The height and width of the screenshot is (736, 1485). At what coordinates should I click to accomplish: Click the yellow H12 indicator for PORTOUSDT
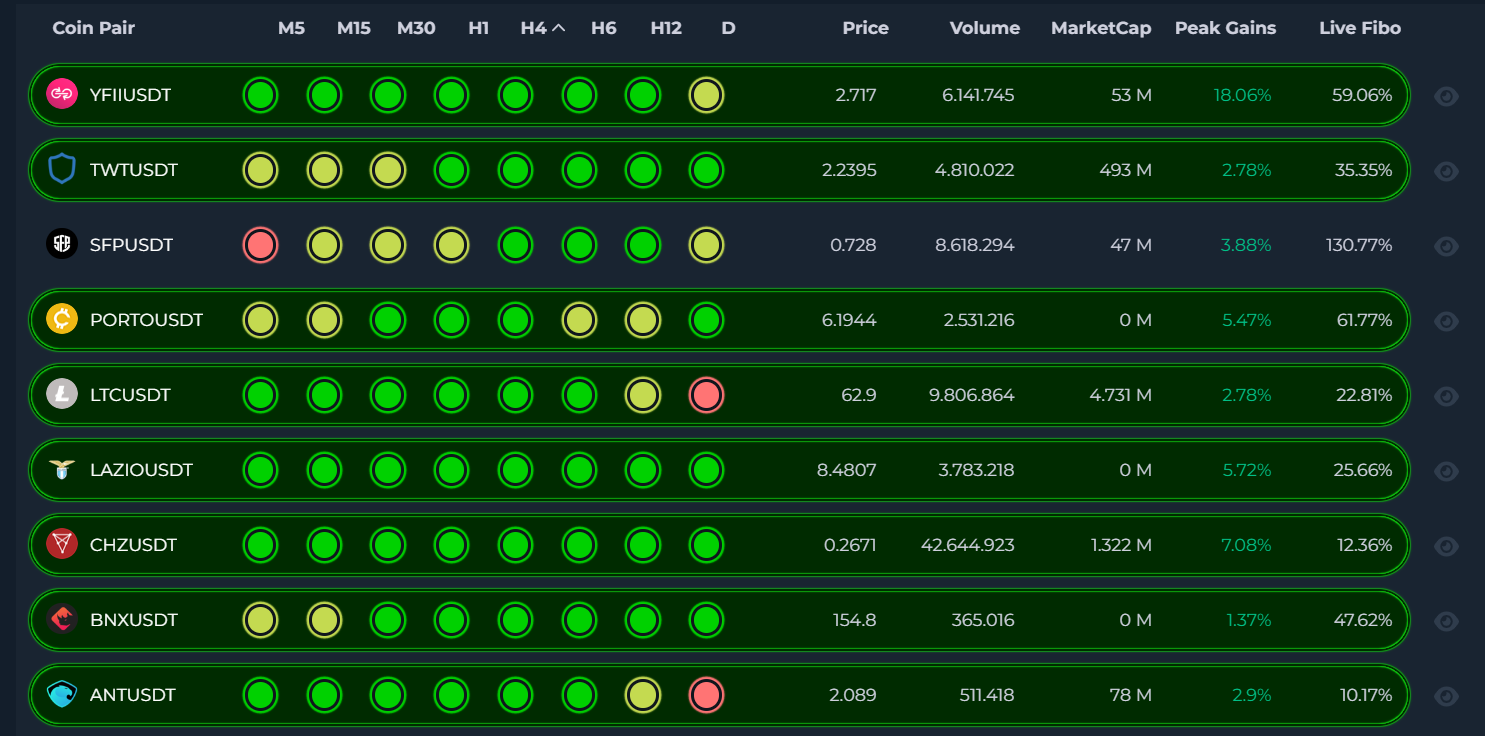click(642, 320)
